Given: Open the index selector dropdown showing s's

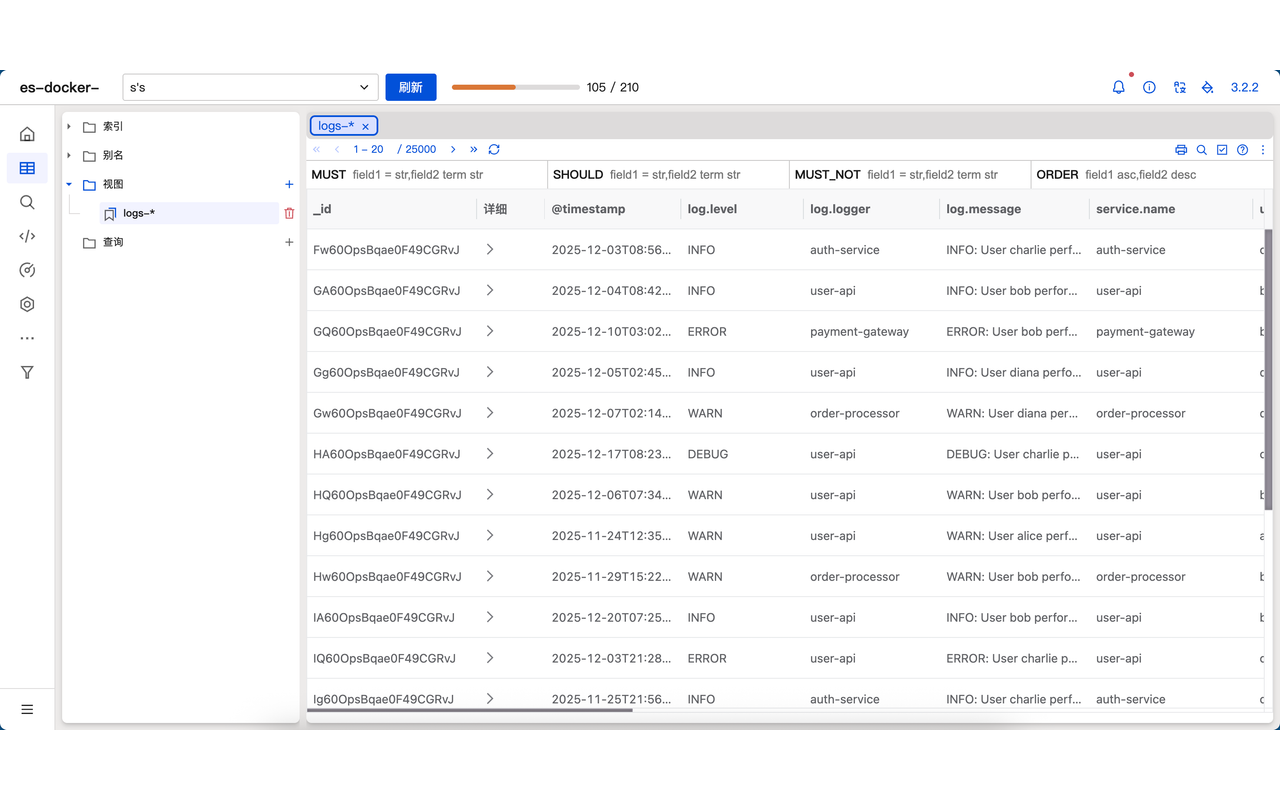Looking at the screenshot, I should [250, 87].
